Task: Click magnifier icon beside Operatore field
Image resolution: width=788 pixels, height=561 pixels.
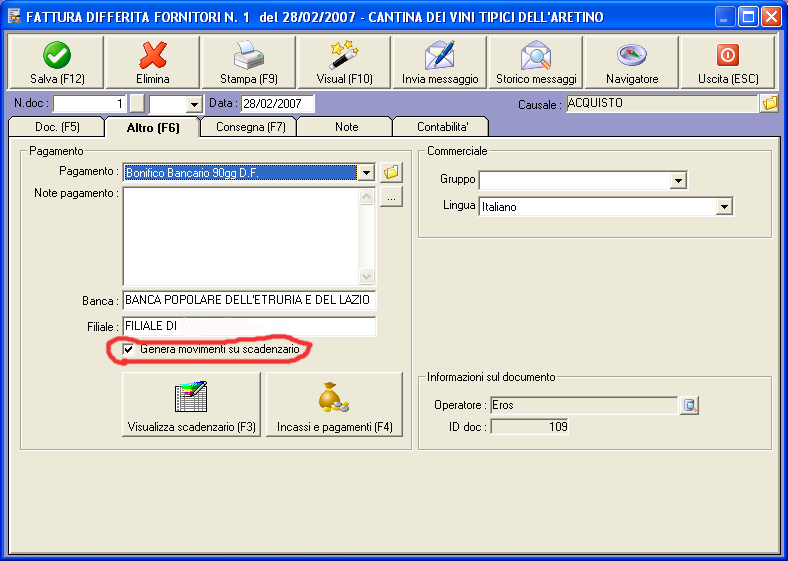Action: click(690, 405)
